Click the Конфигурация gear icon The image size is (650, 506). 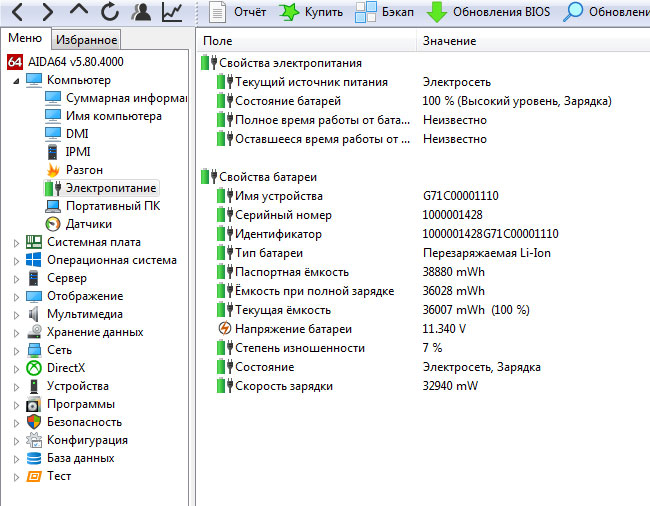click(34, 440)
